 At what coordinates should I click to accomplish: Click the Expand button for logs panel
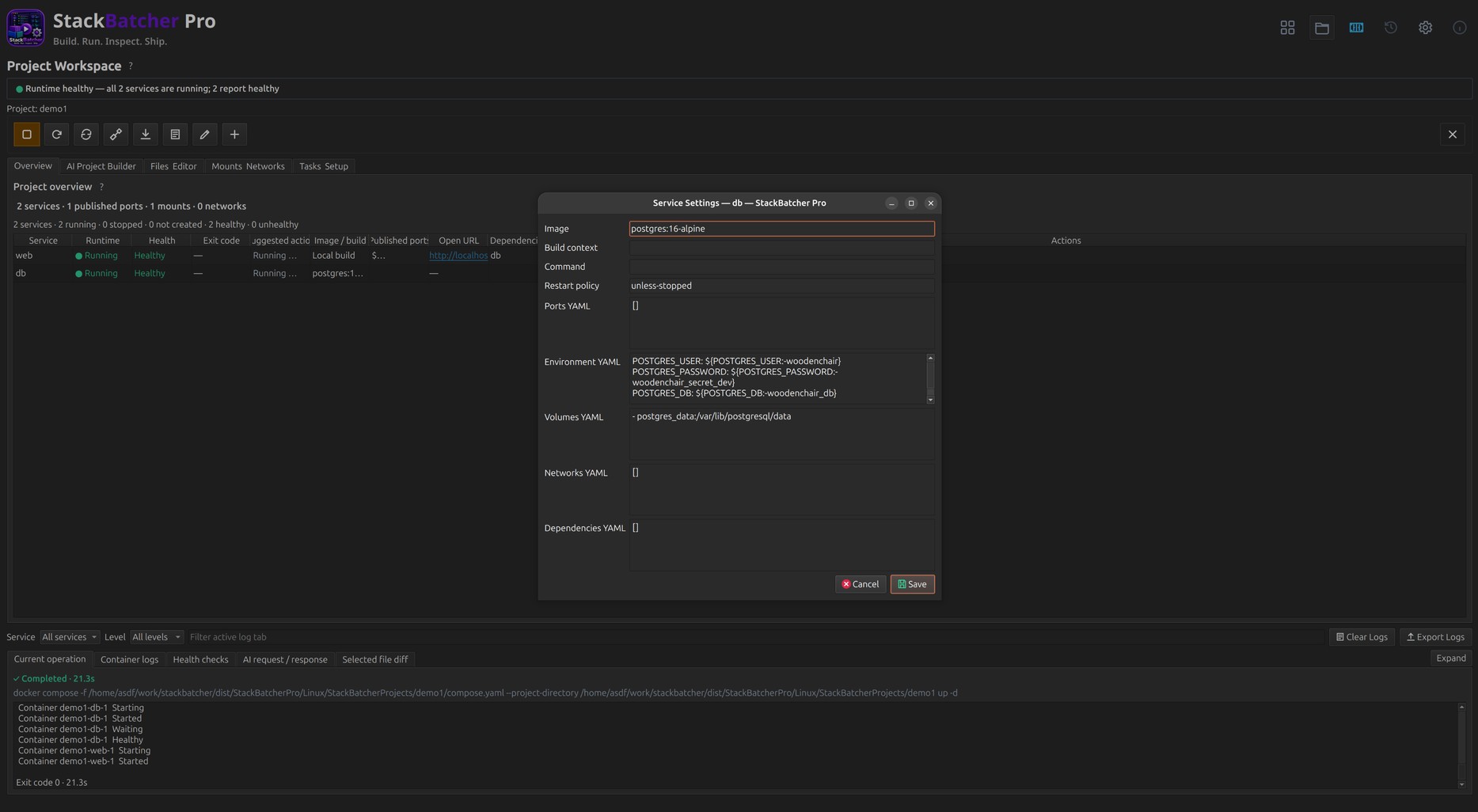click(x=1451, y=658)
